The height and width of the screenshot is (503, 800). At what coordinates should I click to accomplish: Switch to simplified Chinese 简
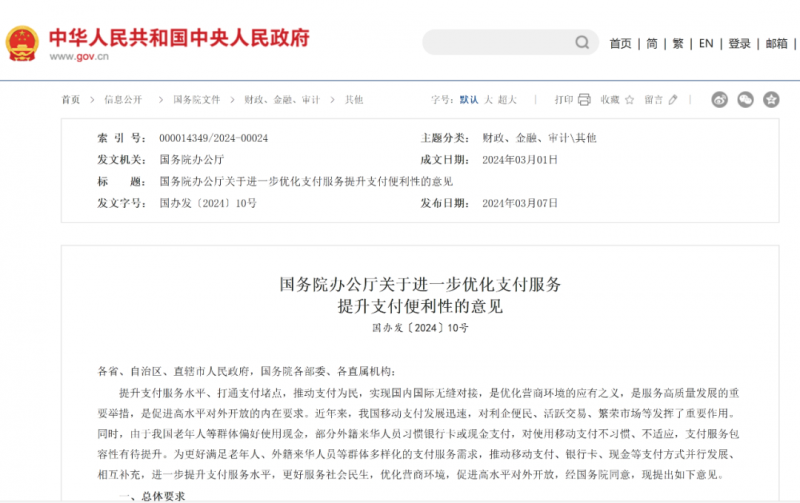pyautogui.click(x=652, y=44)
